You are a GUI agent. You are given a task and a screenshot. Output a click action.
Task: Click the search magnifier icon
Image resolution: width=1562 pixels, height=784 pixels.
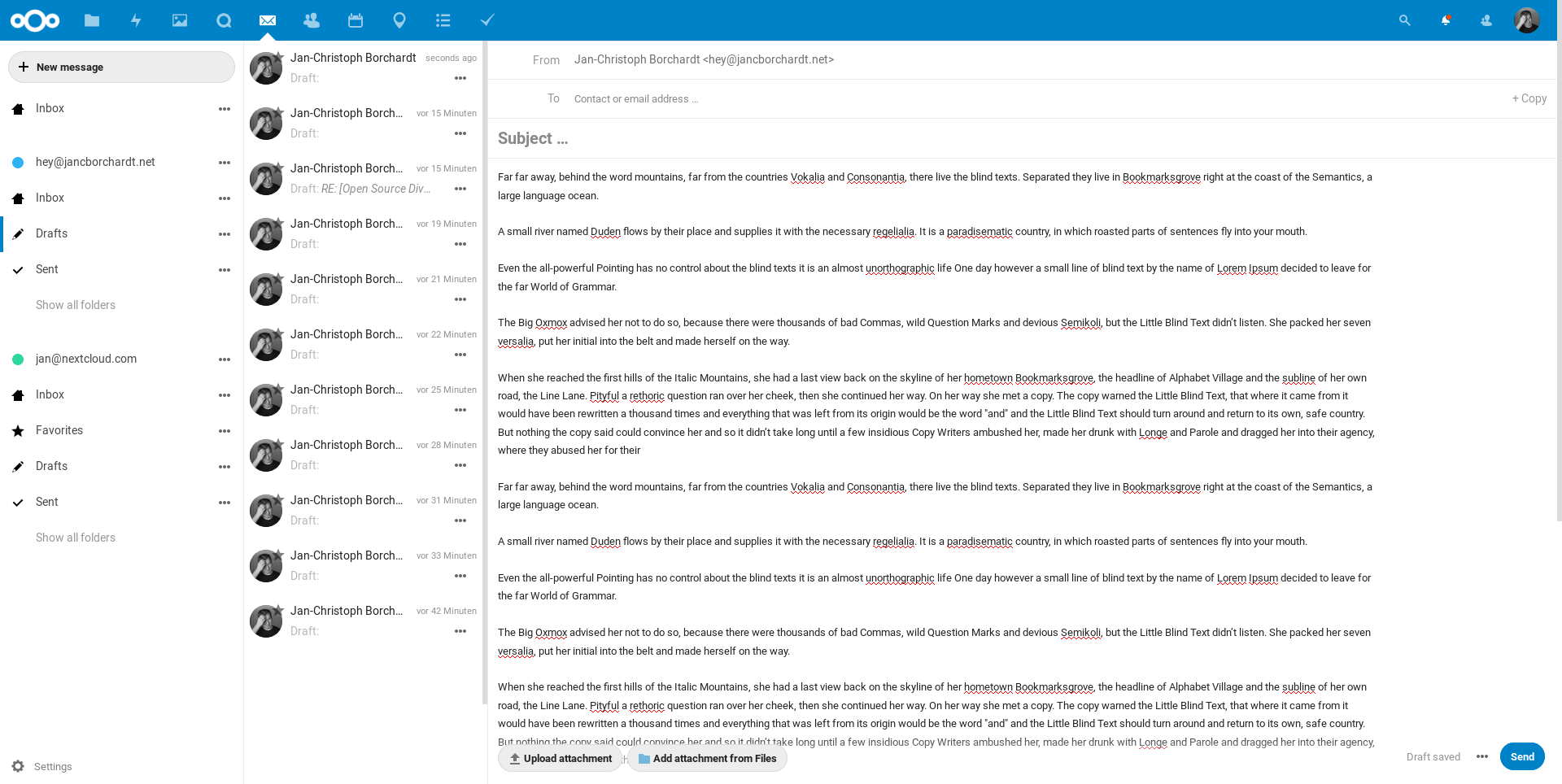coord(1404,20)
